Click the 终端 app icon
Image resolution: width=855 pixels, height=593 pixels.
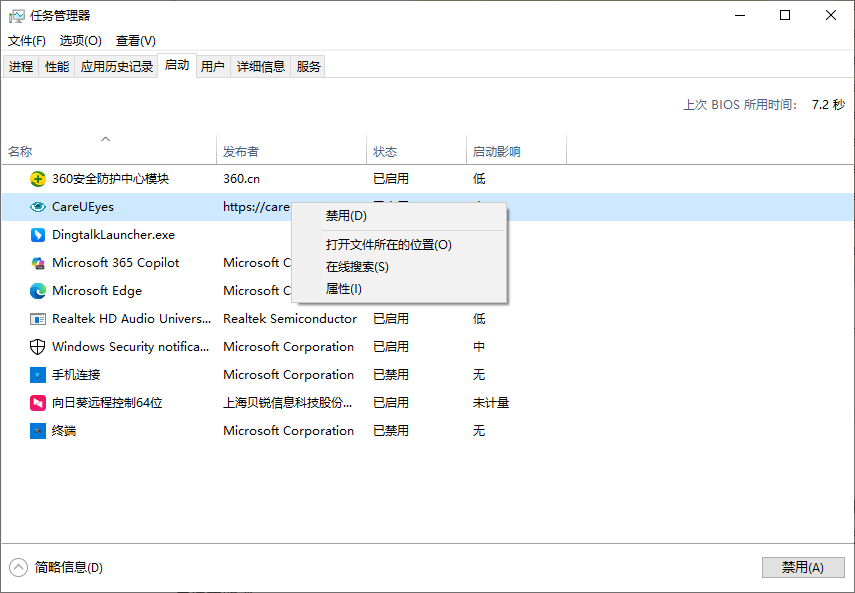point(38,431)
